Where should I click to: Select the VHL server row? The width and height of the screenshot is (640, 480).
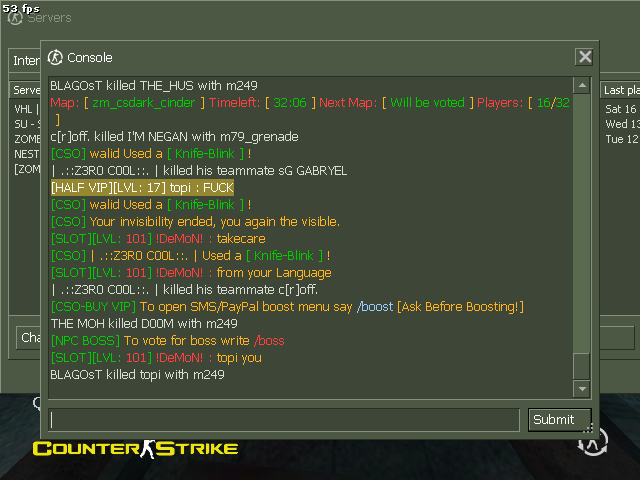click(26, 109)
